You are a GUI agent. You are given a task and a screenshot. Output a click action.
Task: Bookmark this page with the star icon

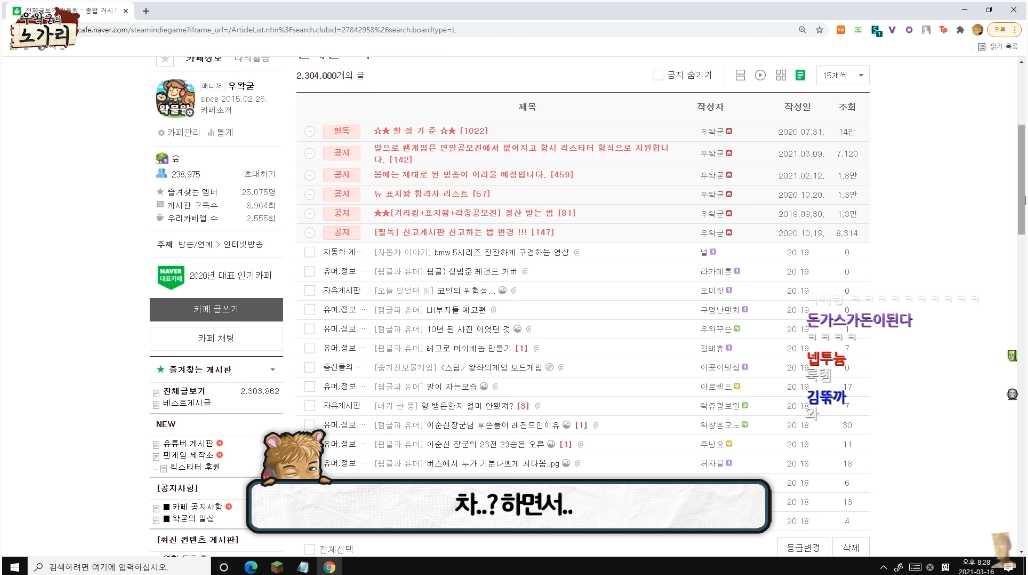(x=820, y=30)
